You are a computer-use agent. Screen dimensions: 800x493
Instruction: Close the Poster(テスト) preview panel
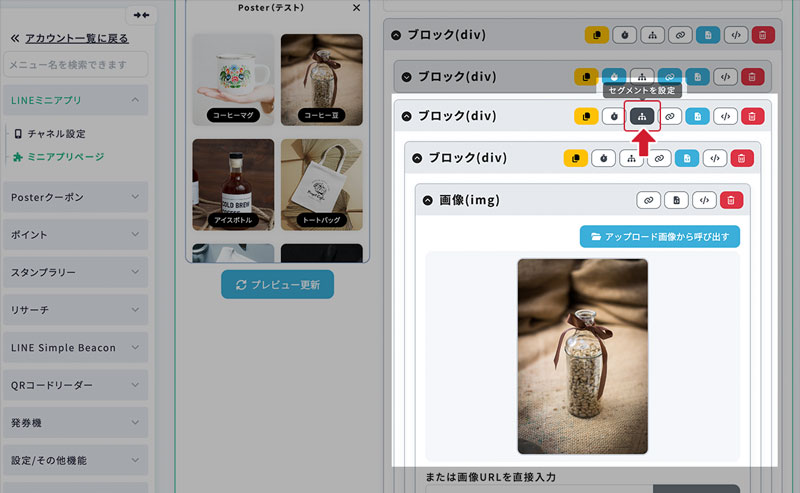[357, 8]
